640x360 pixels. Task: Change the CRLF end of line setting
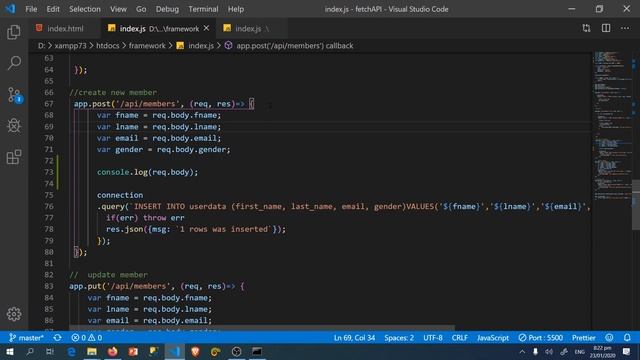460,338
